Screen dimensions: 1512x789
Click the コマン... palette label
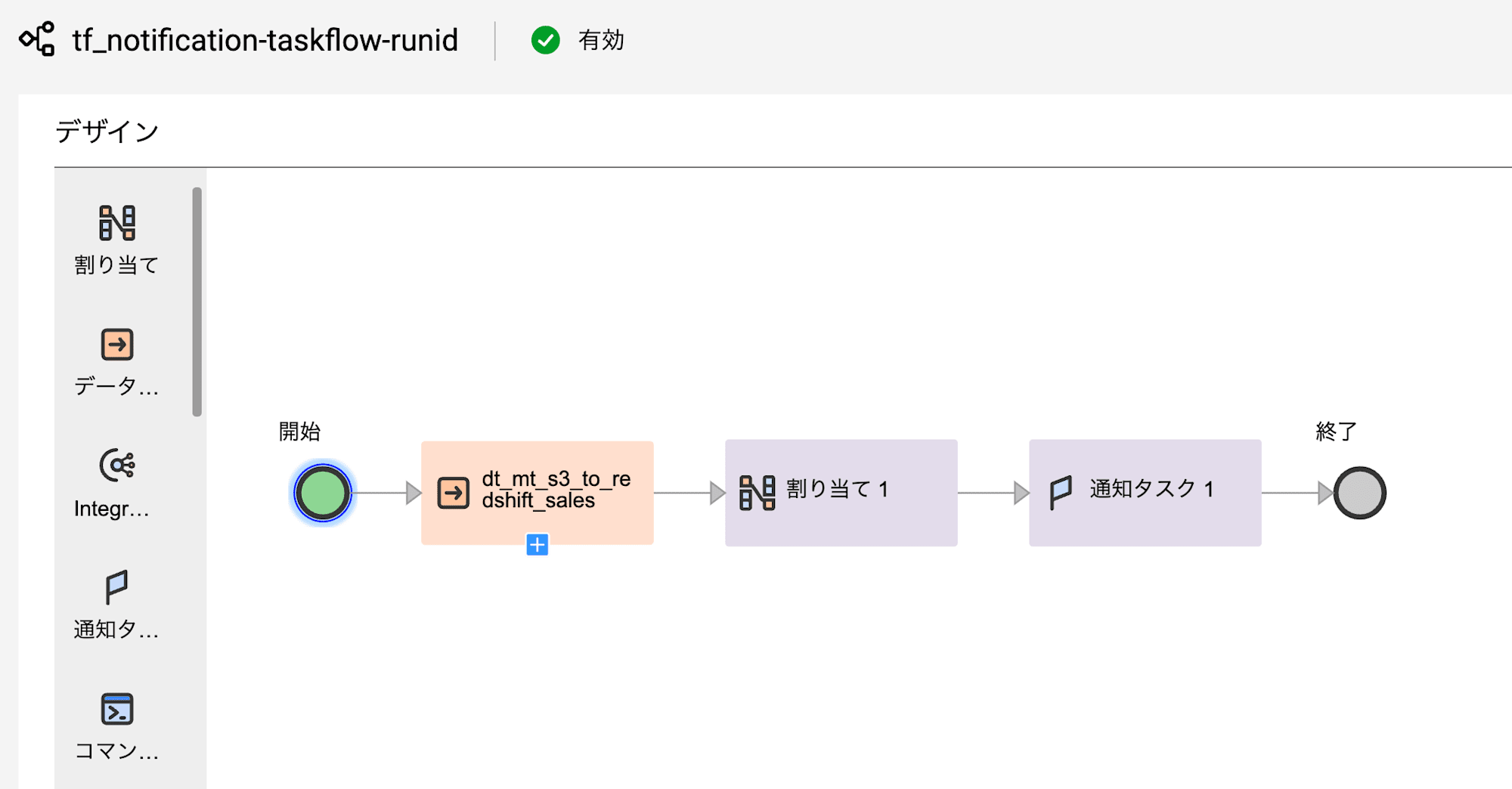(x=116, y=751)
